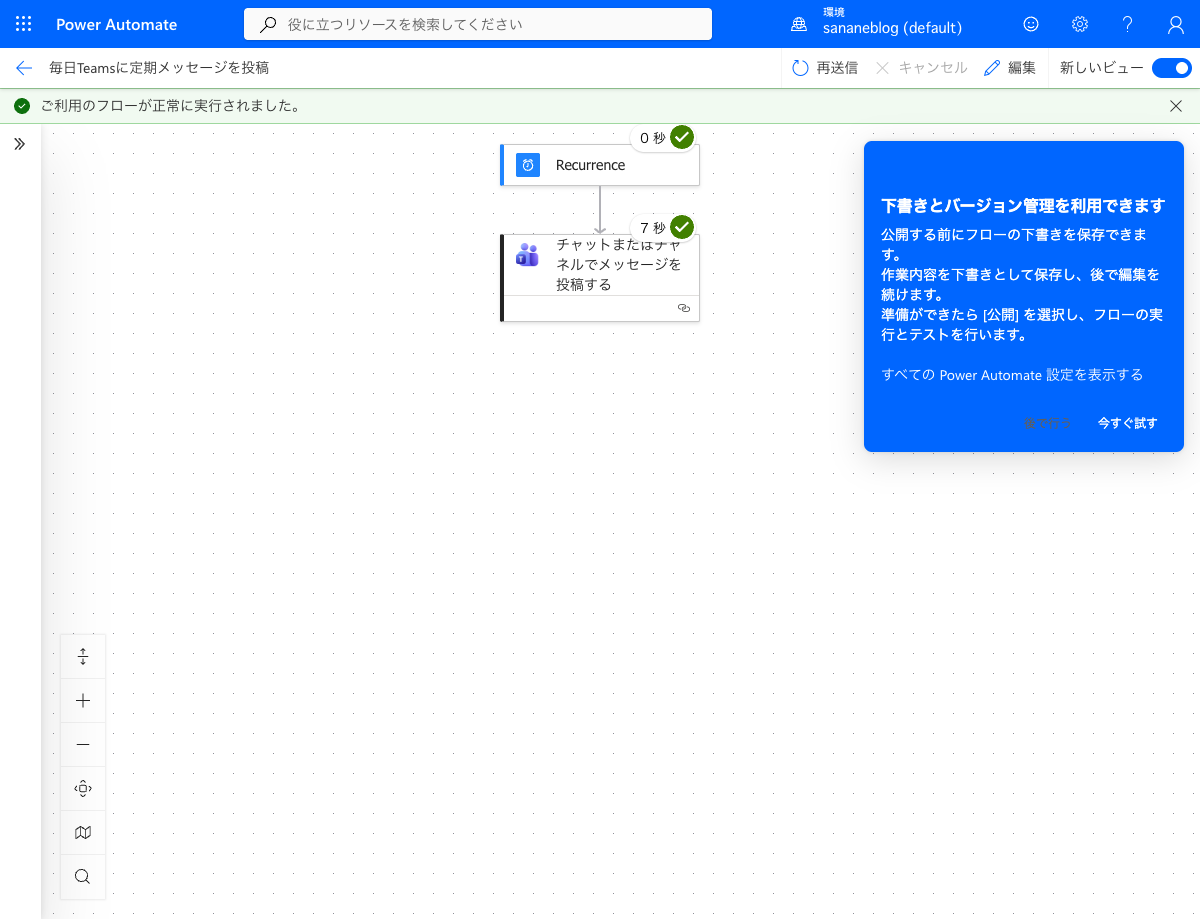The image size is (1200, 919).
Task: Select the Recurrence trigger card
Action: point(600,165)
